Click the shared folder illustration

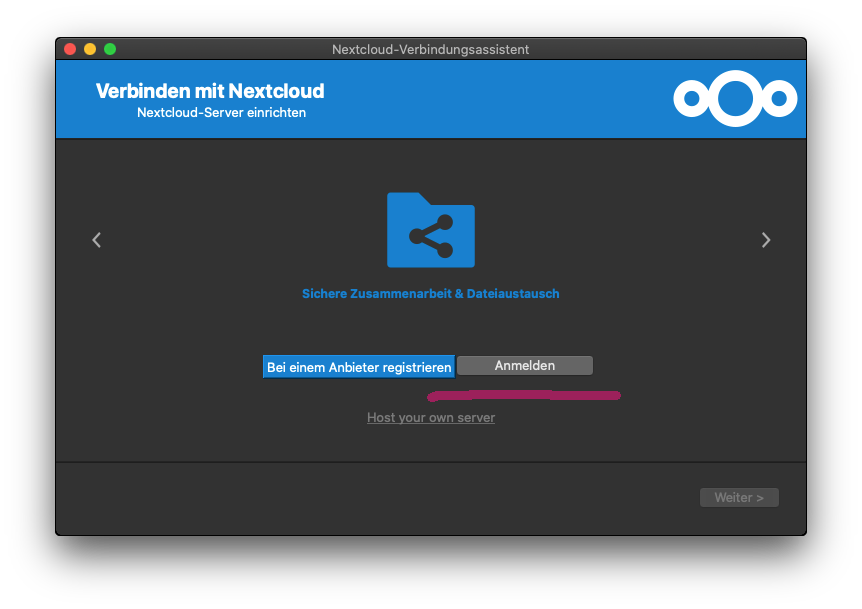431,230
